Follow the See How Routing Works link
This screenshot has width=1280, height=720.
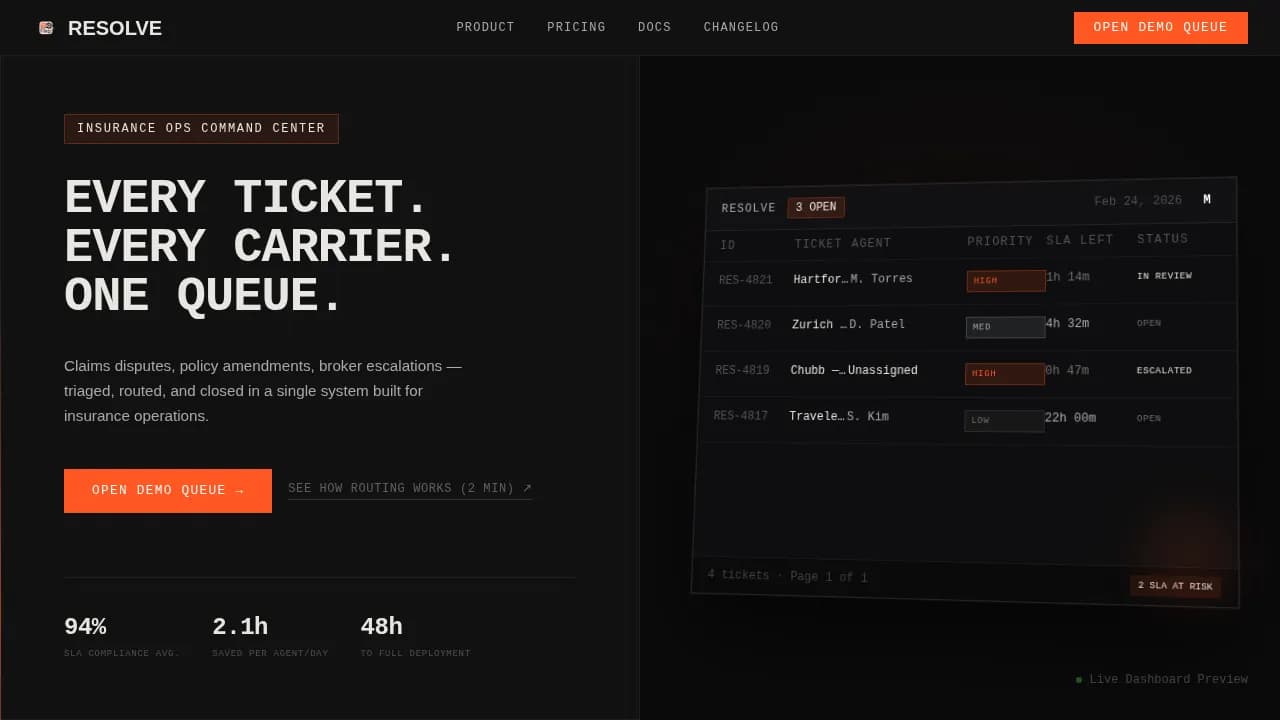click(410, 489)
